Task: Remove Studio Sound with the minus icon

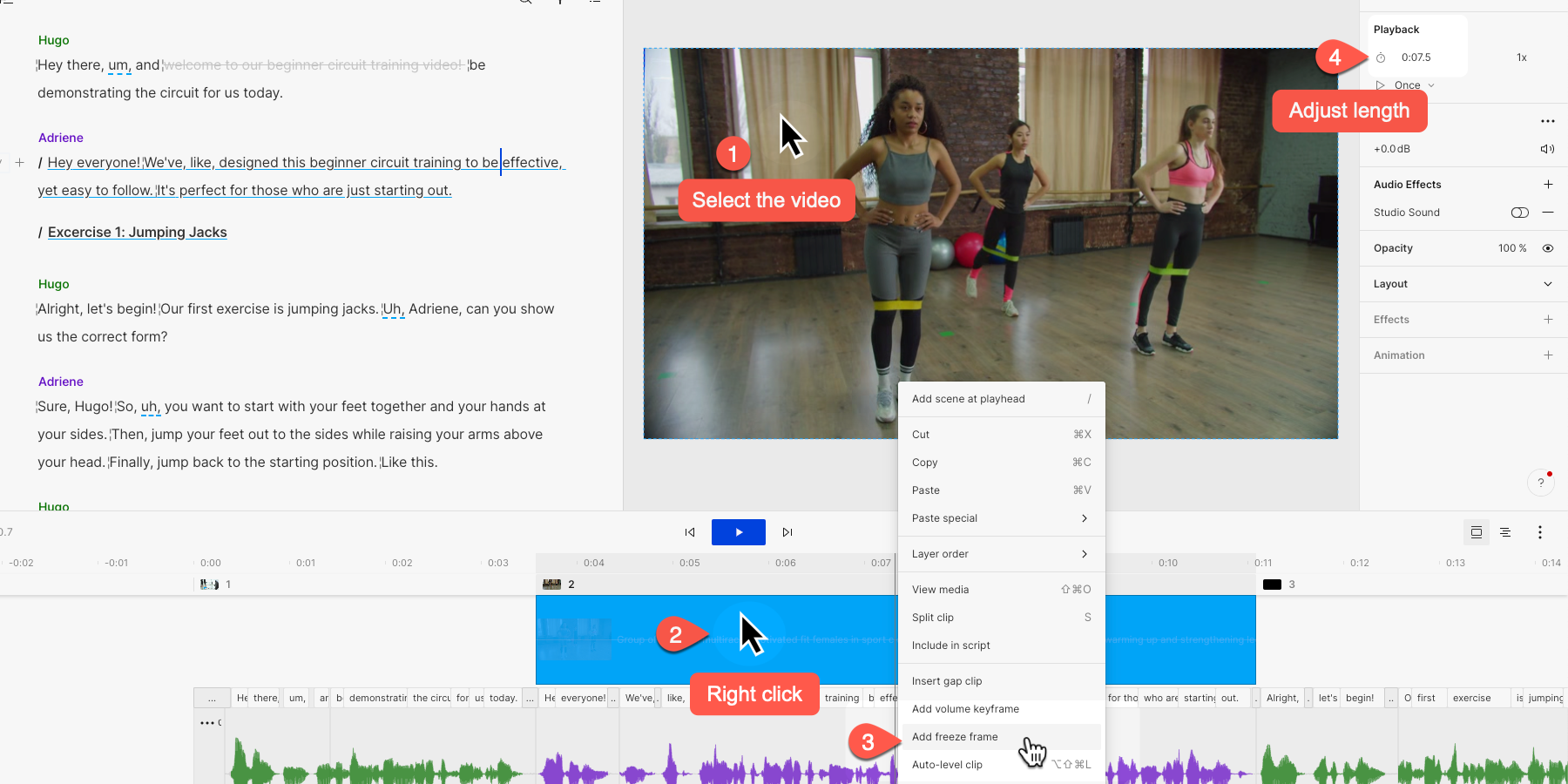Action: [x=1548, y=213]
